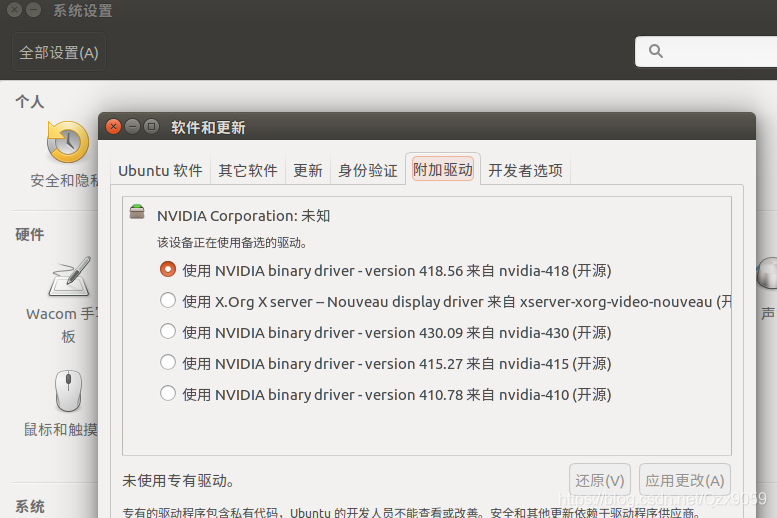
Task: Switch to Ubuntu 软件 tab
Action: (x=160, y=171)
